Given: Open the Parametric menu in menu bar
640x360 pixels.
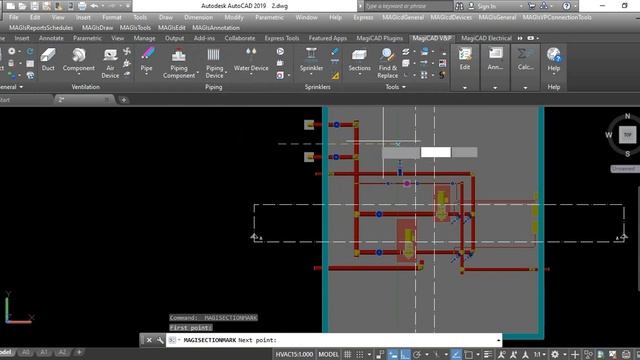Looking at the screenshot, I should (x=269, y=17).
